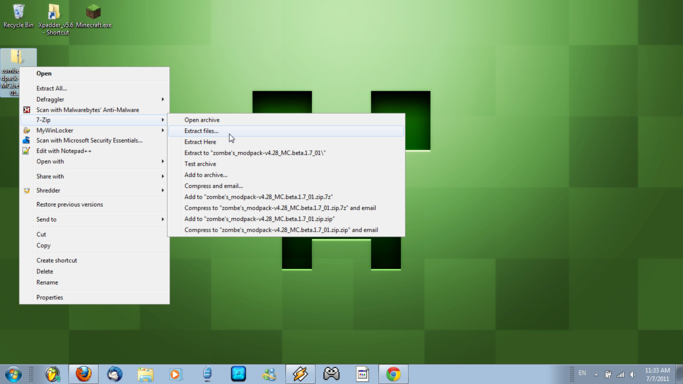Open Thunderbird from the taskbar
The height and width of the screenshot is (384, 683).
[x=115, y=374]
